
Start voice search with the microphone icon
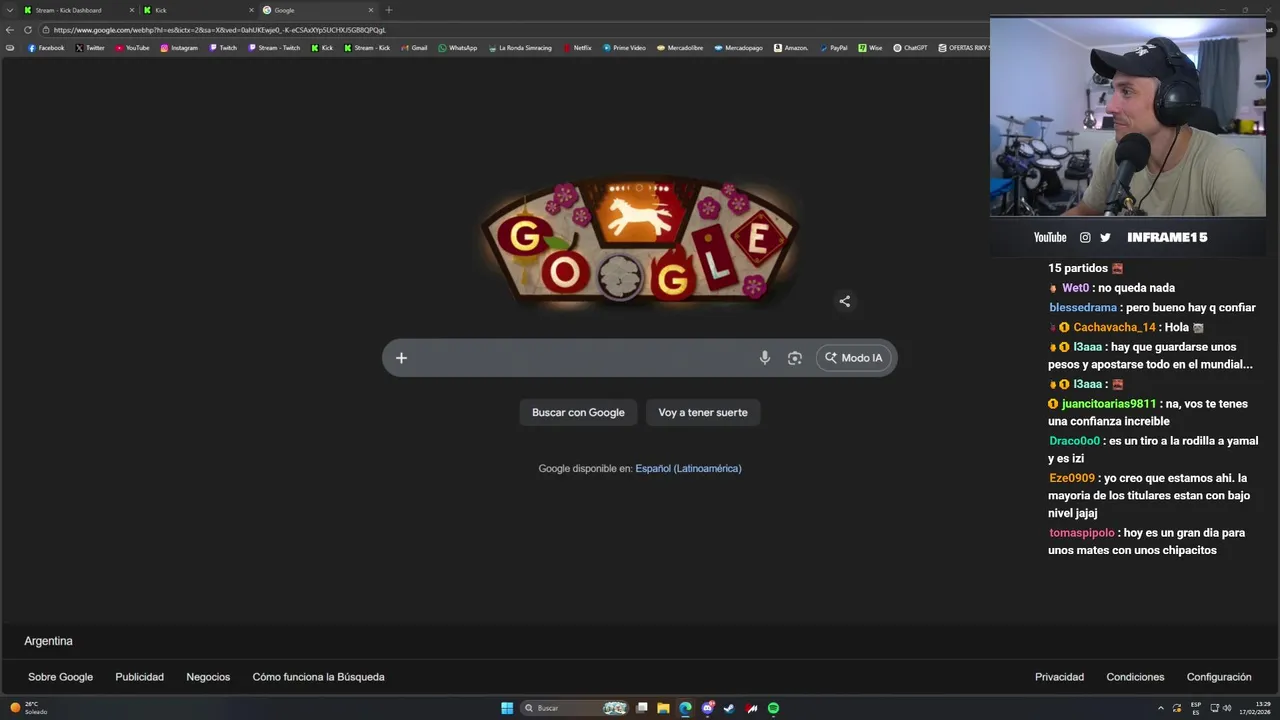(765, 358)
